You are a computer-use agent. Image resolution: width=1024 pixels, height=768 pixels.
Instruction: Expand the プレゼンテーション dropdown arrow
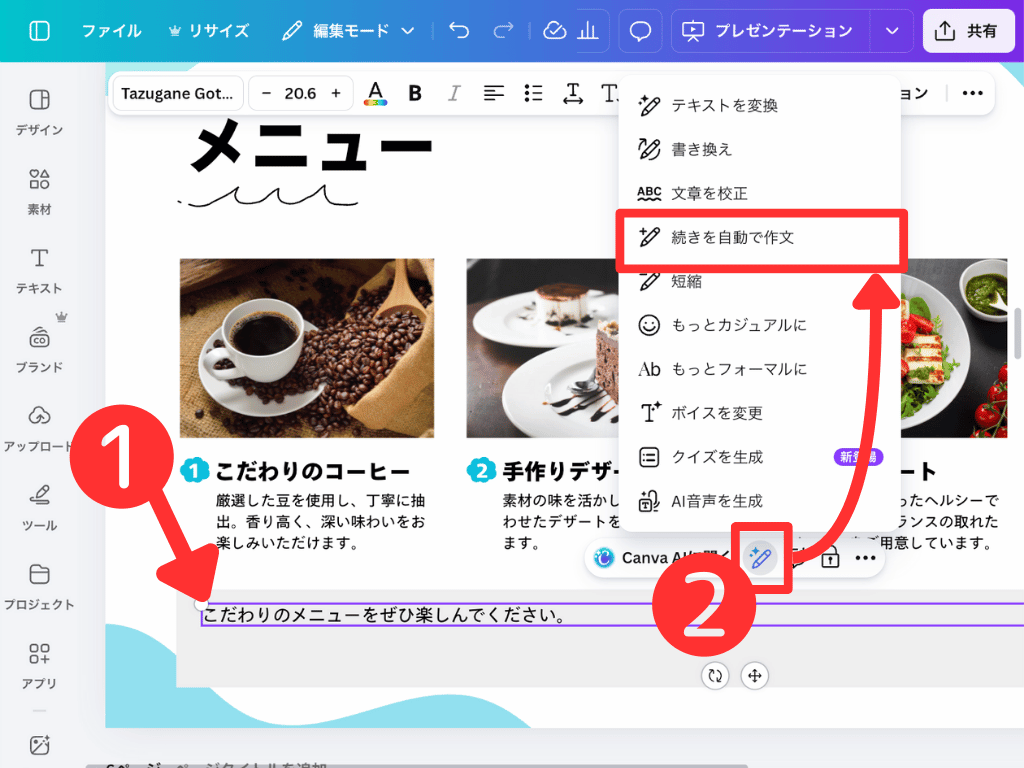tap(891, 30)
